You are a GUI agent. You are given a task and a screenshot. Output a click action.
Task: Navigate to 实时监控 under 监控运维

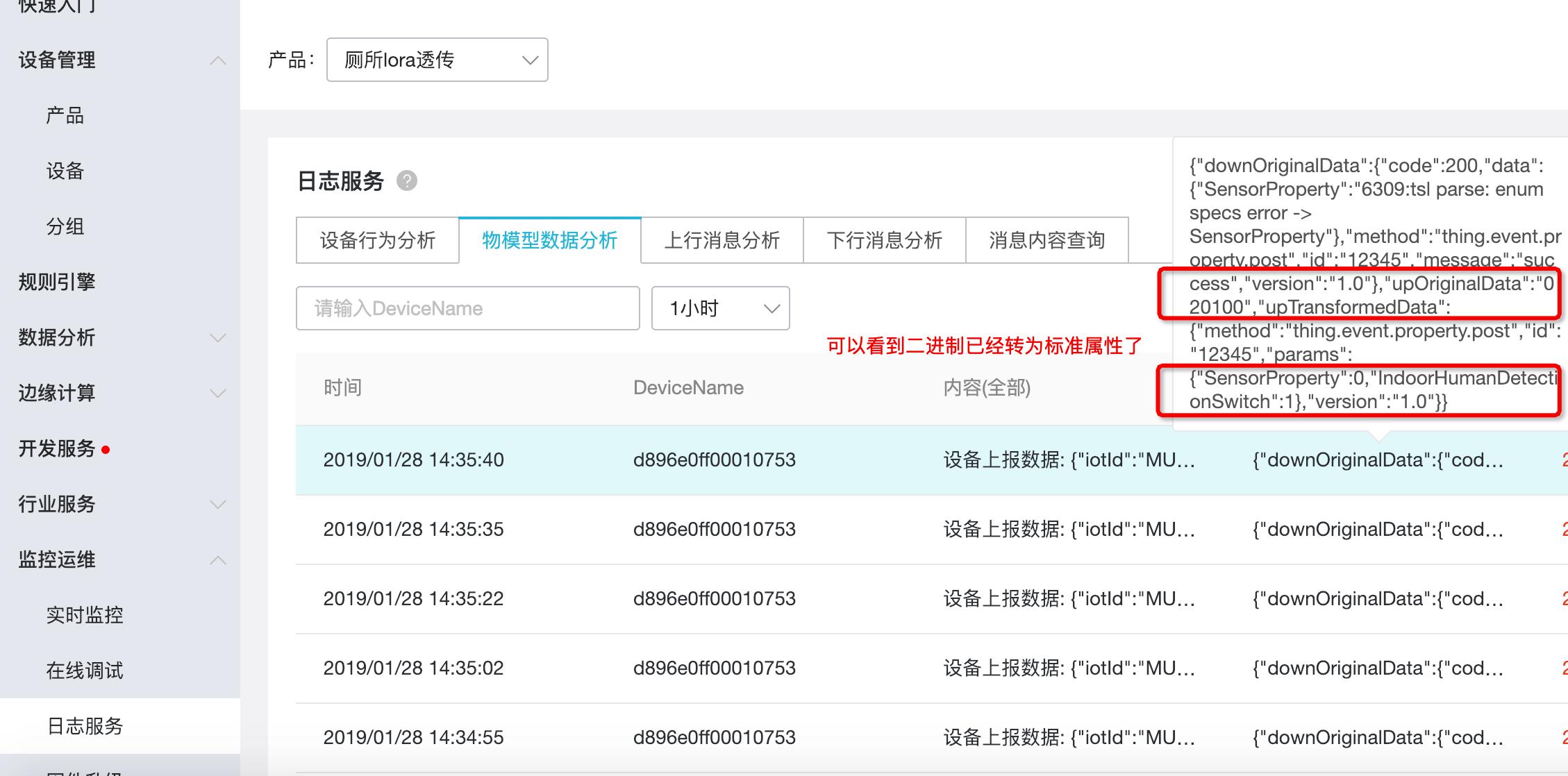point(85,614)
